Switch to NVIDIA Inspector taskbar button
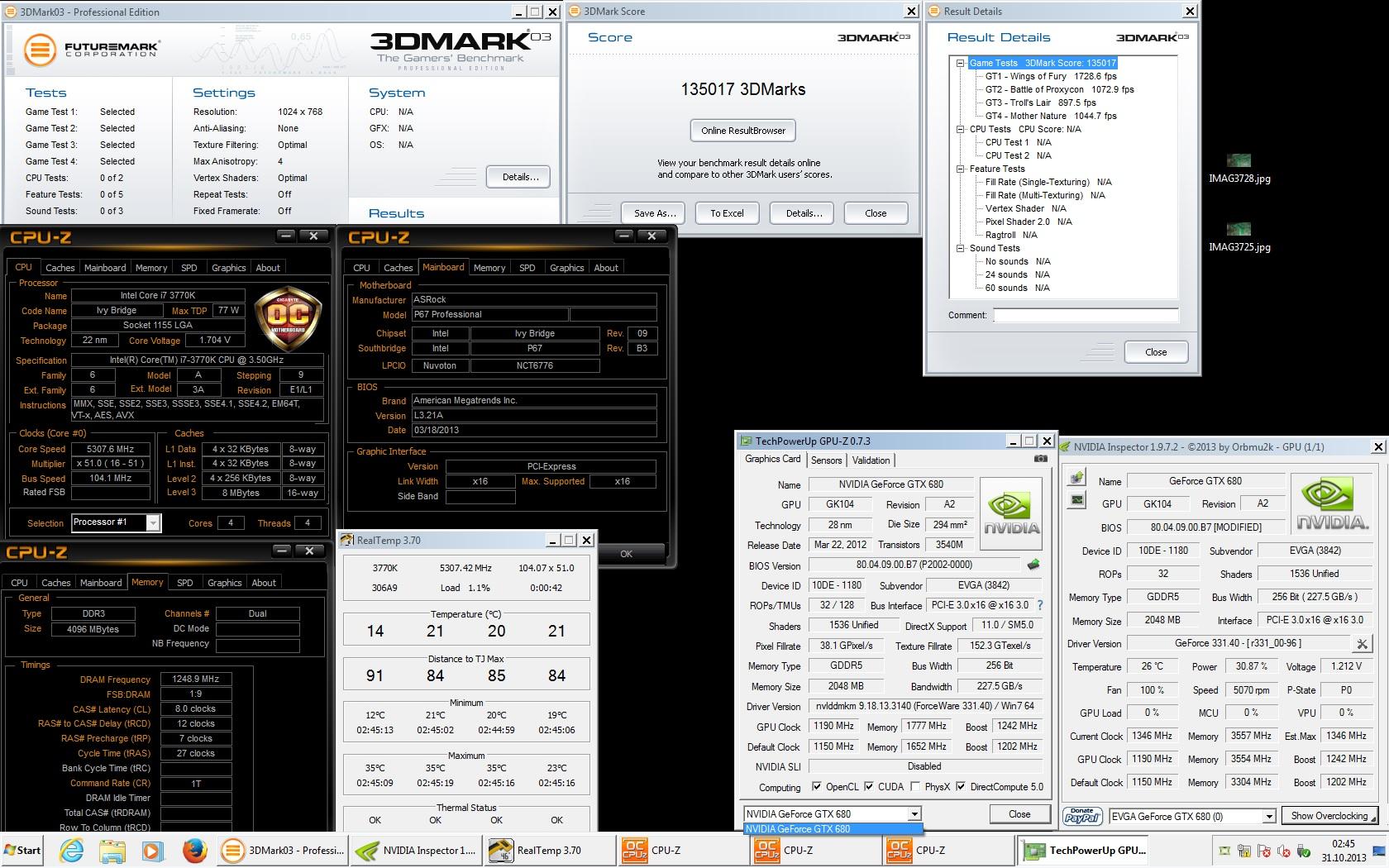Screen dimensions: 1389x868 click(415, 850)
